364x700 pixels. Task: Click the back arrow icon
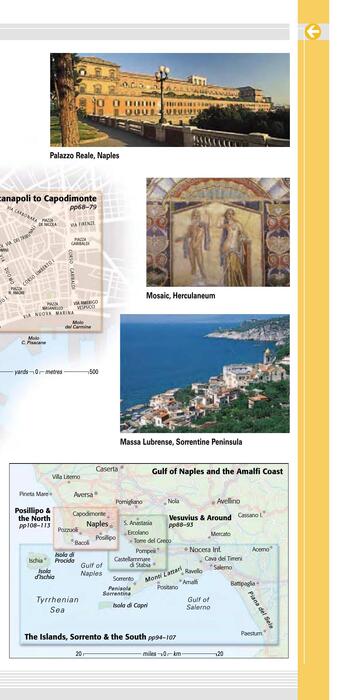pyautogui.click(x=313, y=32)
